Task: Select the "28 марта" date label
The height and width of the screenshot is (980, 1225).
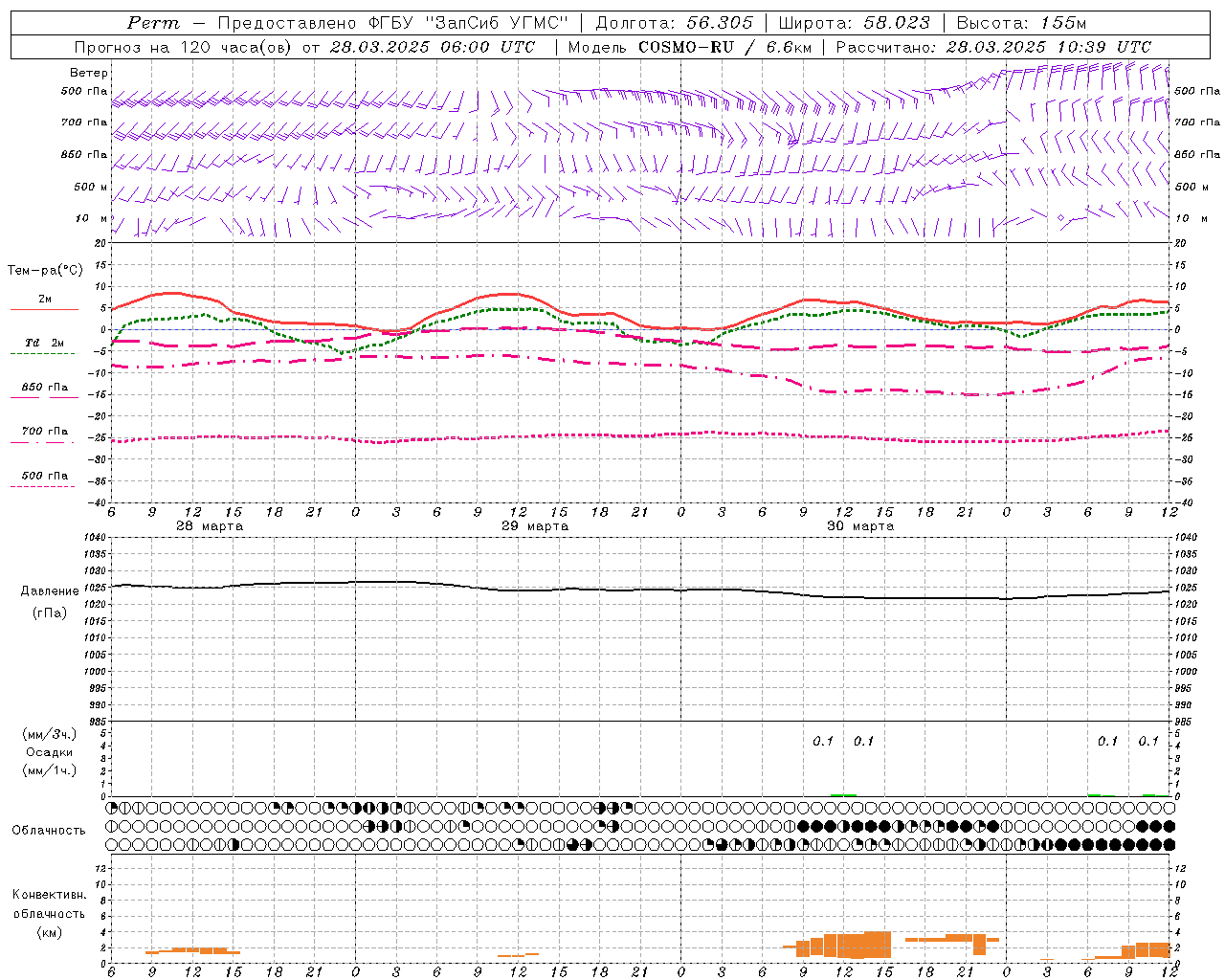Action: (210, 526)
